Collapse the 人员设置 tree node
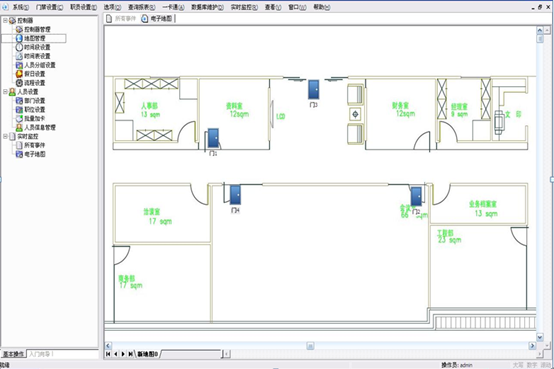 [x=5, y=92]
